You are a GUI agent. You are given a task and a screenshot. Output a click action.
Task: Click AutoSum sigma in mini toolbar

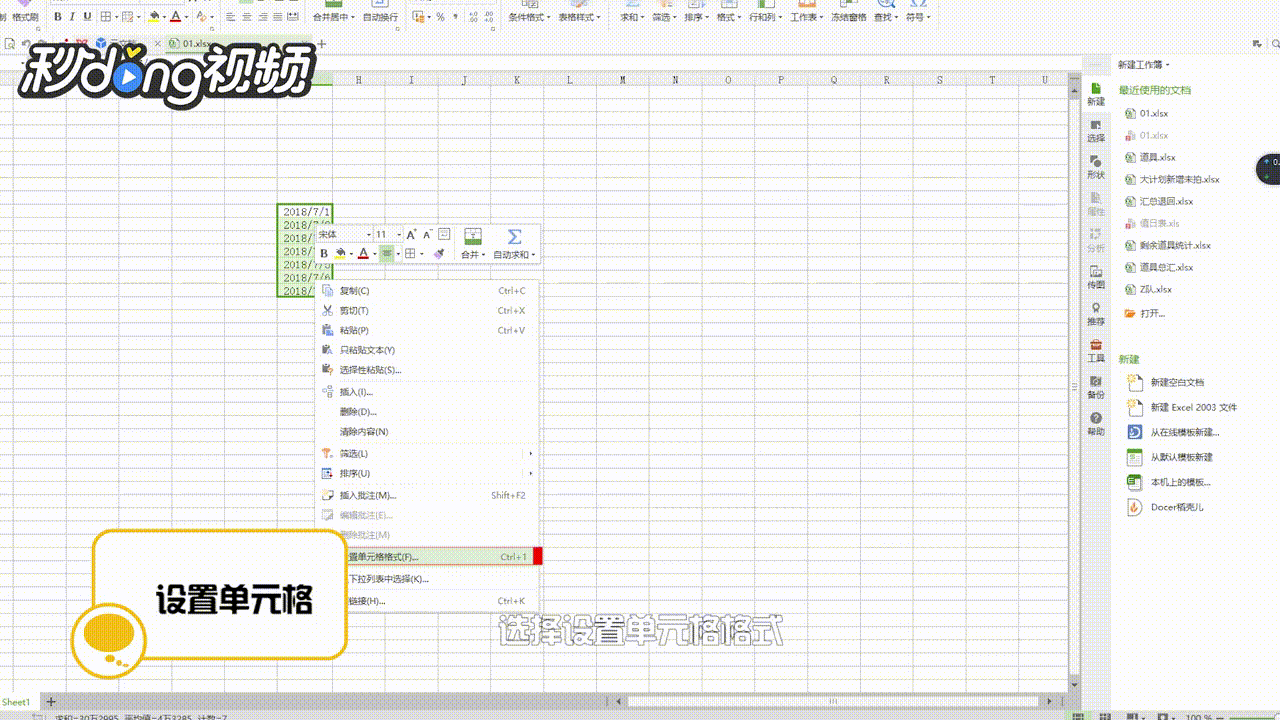[514, 237]
